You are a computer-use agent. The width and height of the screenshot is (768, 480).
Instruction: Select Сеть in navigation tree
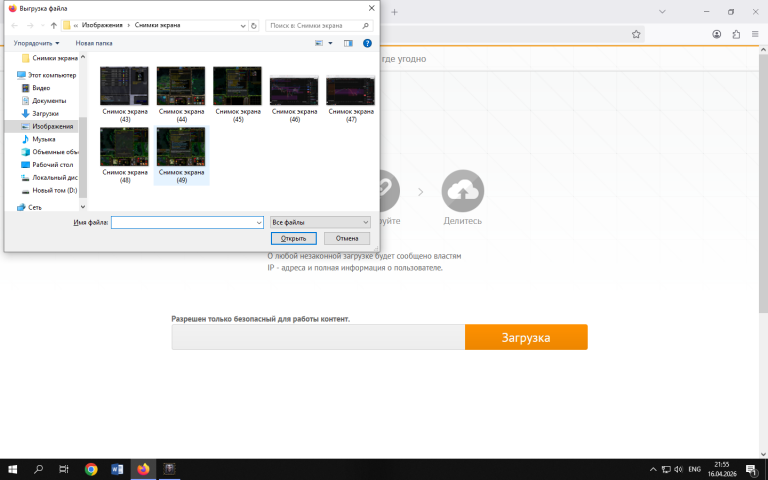[x=29, y=207]
